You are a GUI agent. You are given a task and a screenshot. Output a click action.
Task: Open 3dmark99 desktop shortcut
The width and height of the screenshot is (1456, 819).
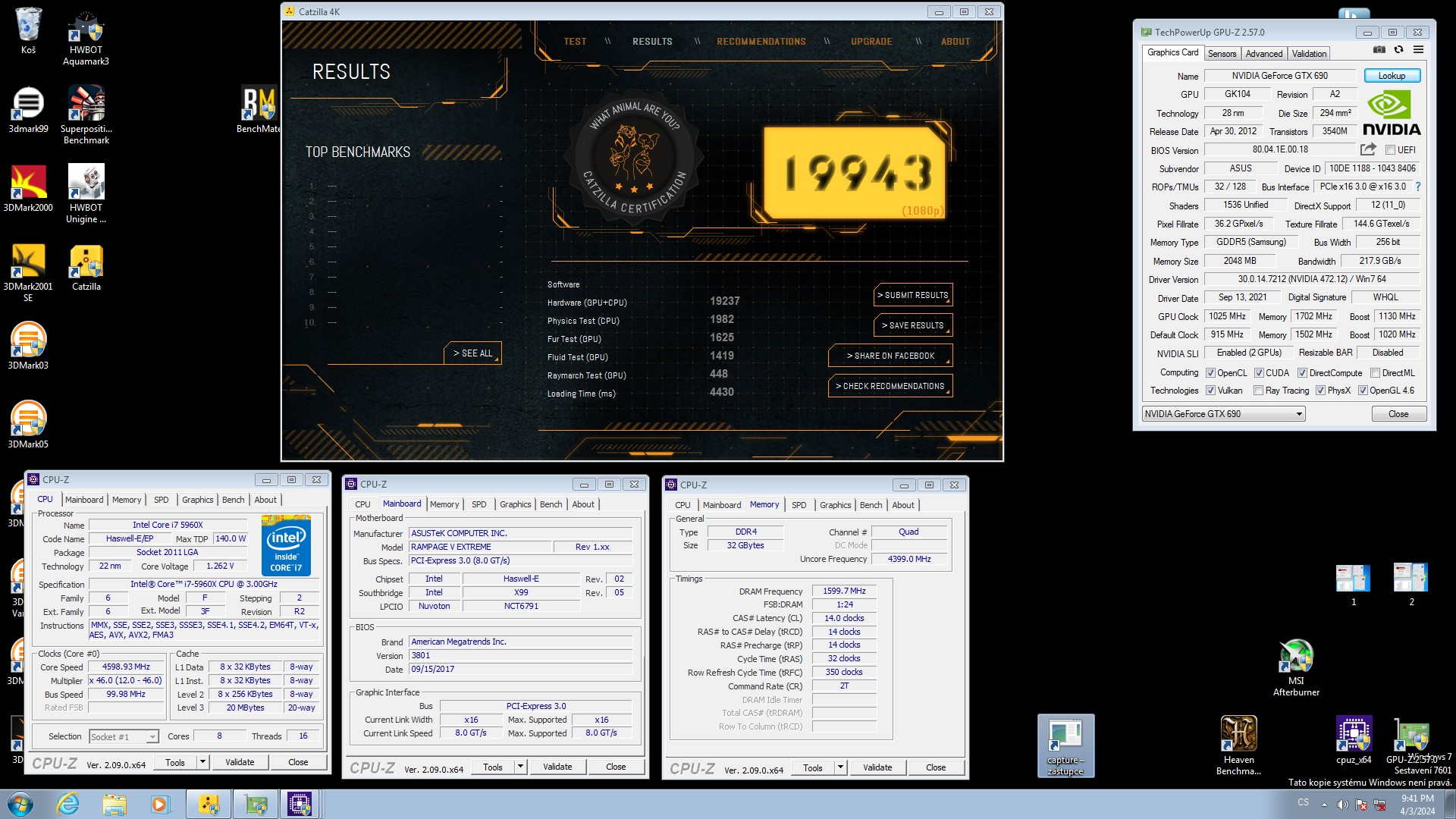(28, 110)
